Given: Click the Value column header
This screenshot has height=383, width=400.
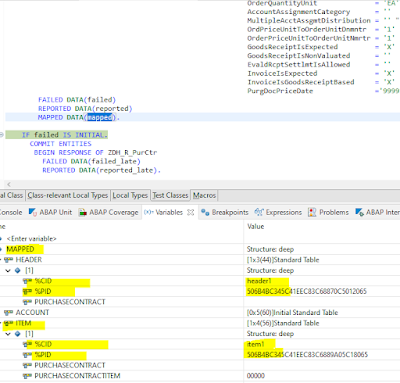Looking at the screenshot, I should 256,226.
